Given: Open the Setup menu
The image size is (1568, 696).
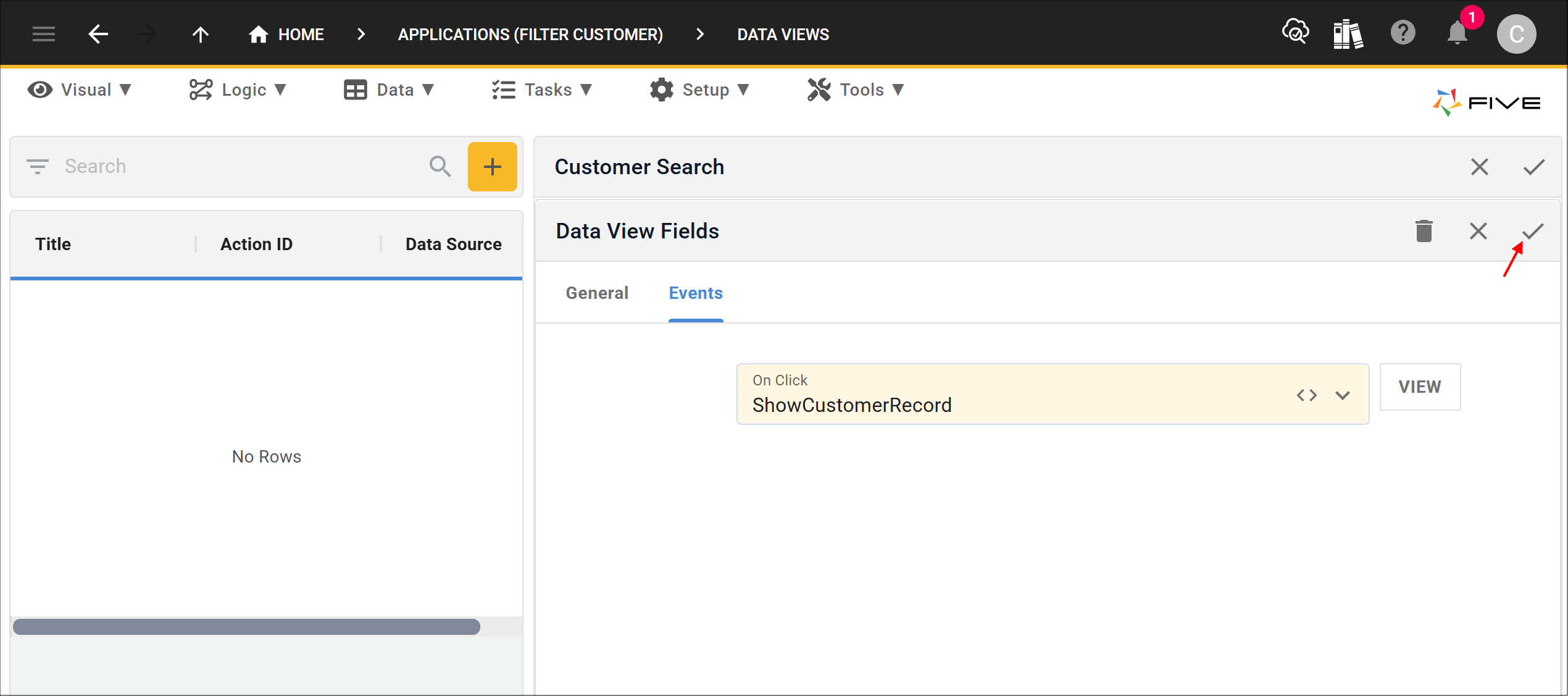Looking at the screenshot, I should click(x=699, y=90).
